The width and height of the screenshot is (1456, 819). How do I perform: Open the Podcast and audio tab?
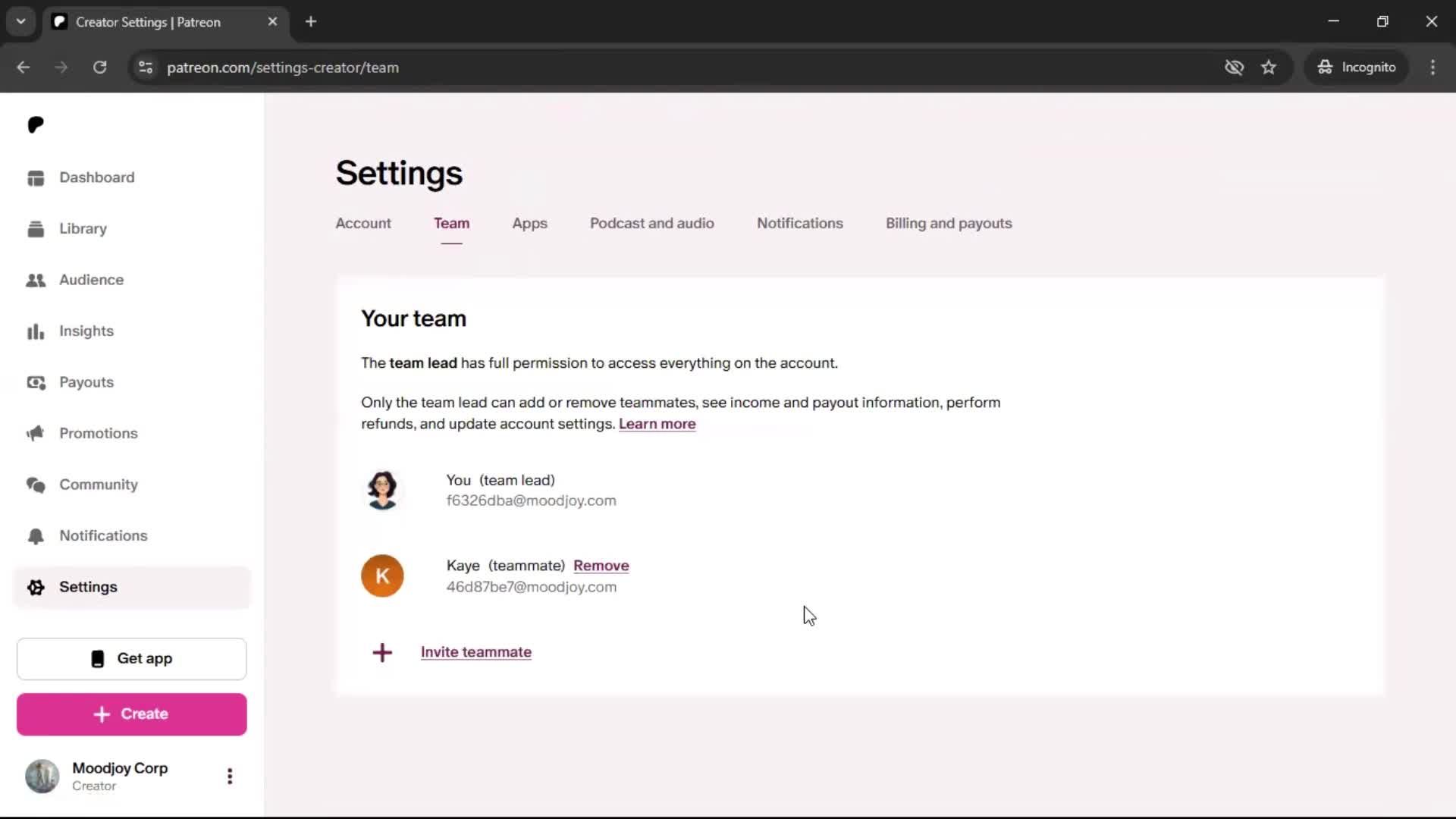[x=652, y=224]
